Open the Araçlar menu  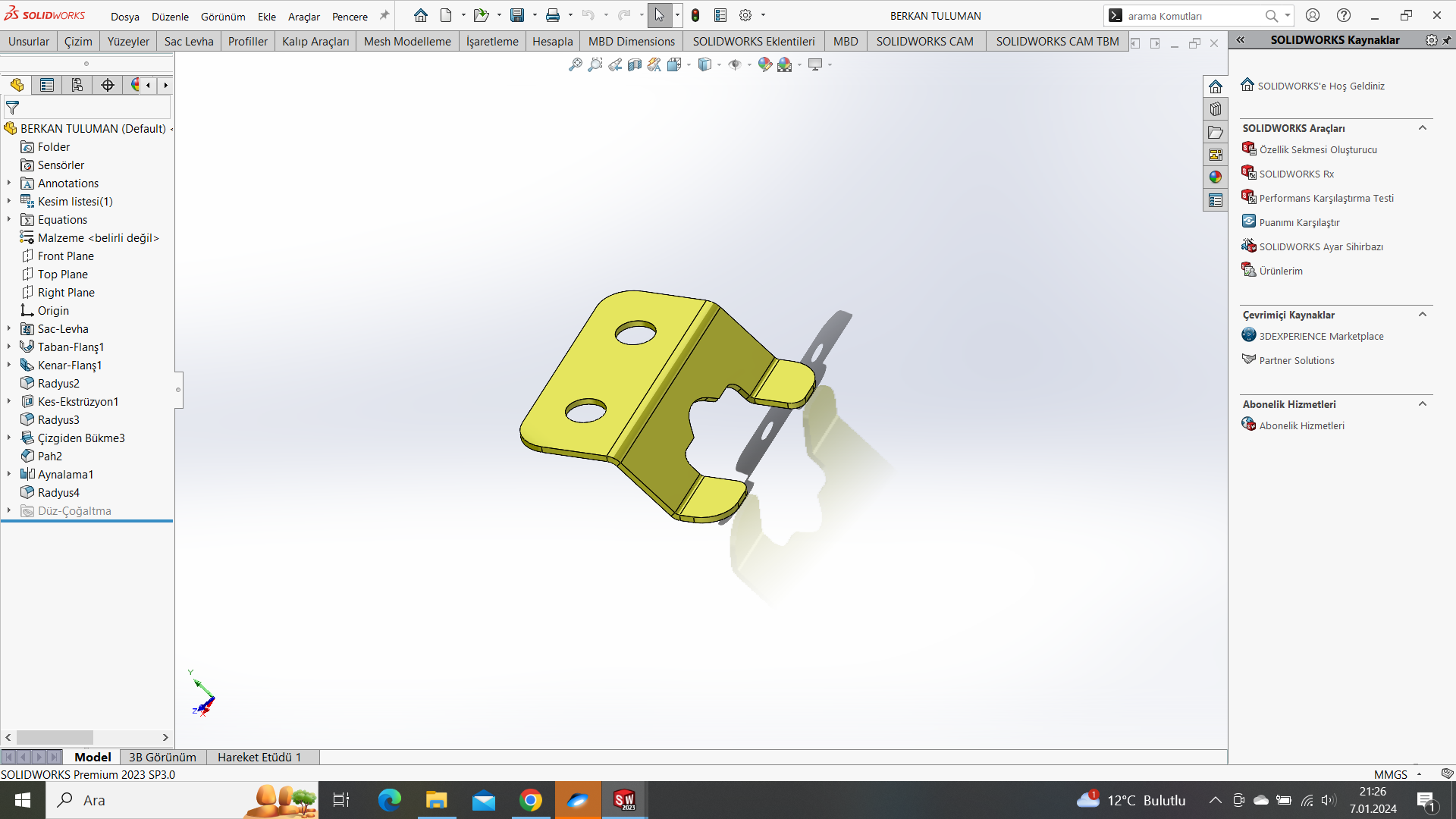coord(303,16)
